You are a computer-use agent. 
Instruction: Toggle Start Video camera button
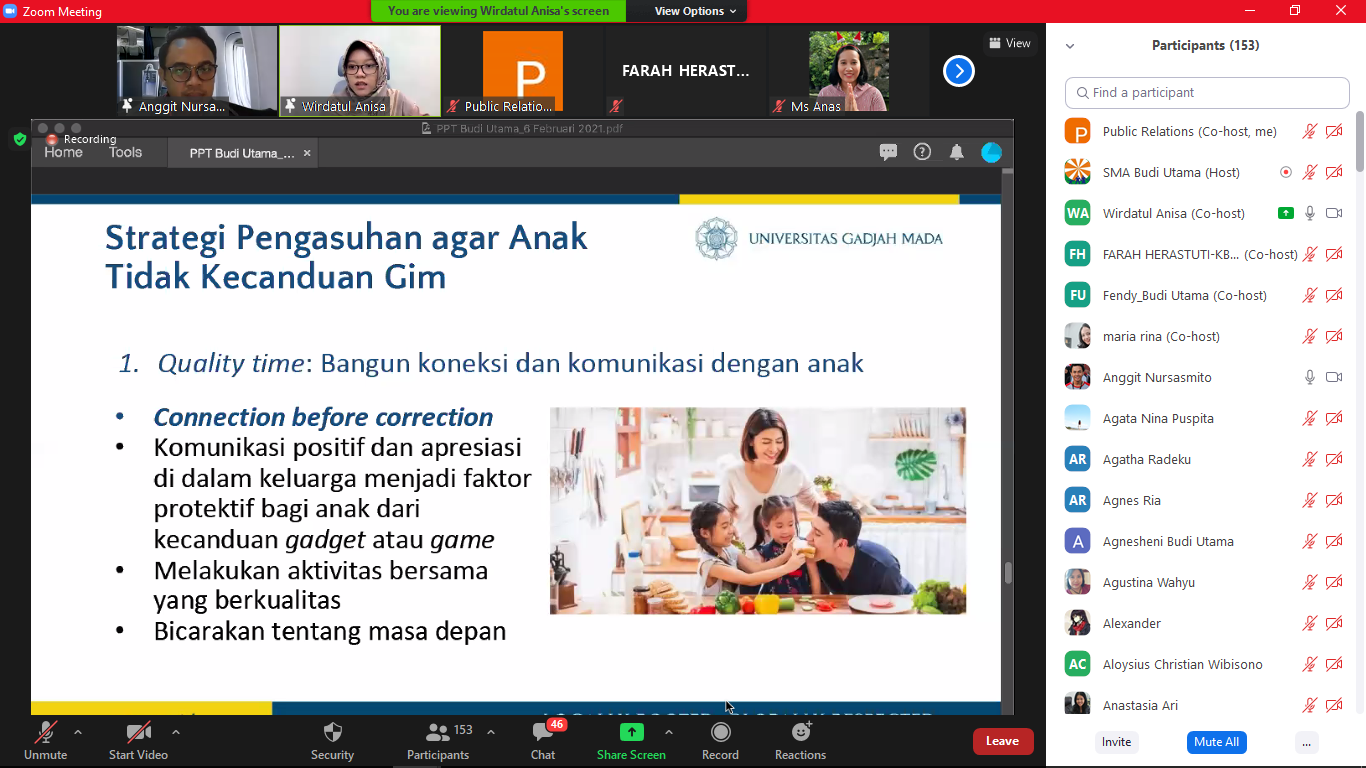click(138, 732)
